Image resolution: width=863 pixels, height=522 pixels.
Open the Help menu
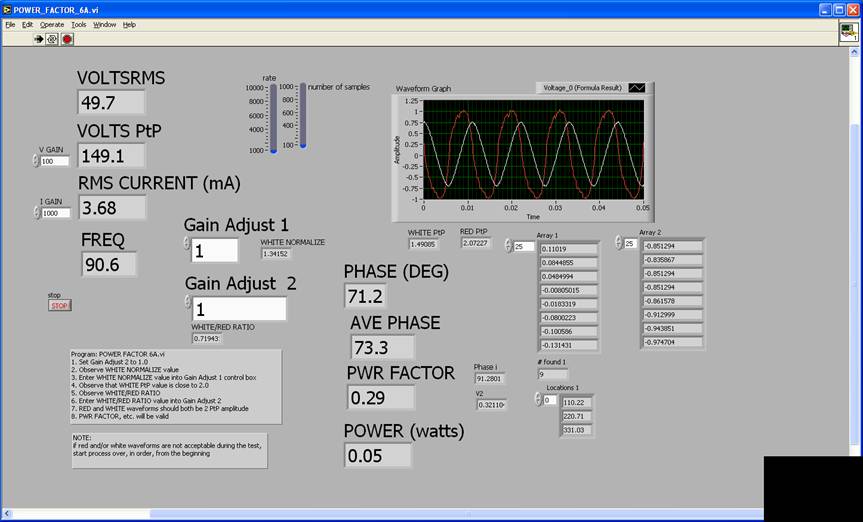click(129, 25)
